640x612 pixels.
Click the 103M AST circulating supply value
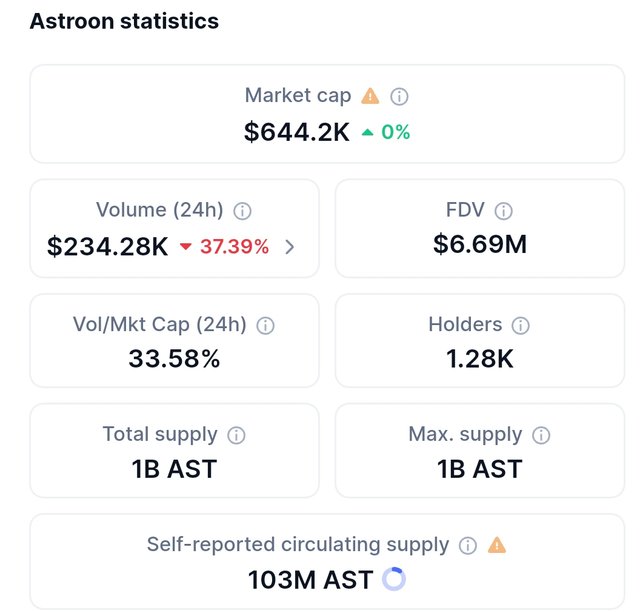point(310,579)
